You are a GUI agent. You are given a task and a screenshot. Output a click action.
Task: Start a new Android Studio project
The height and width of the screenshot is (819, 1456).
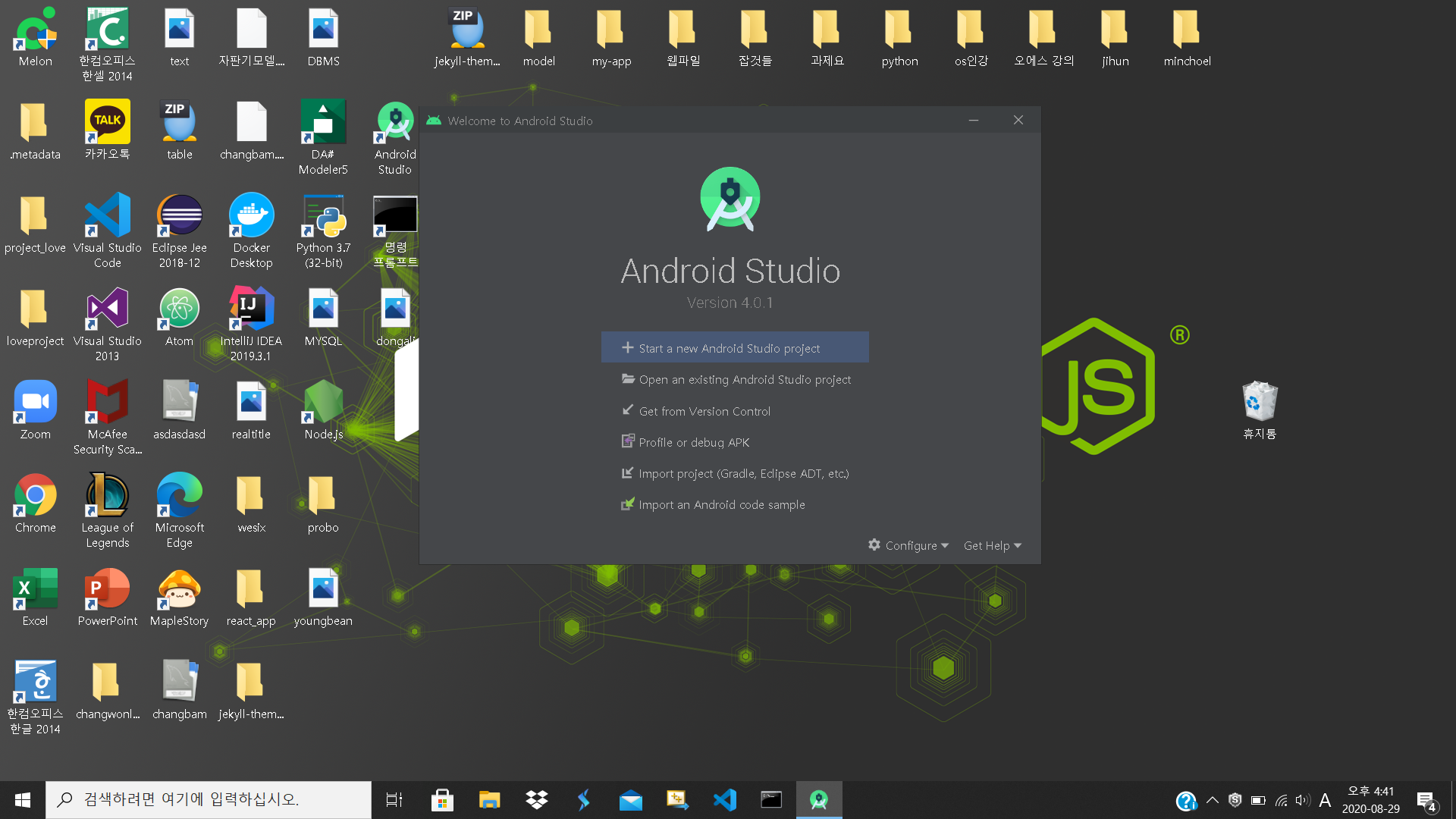[735, 348]
